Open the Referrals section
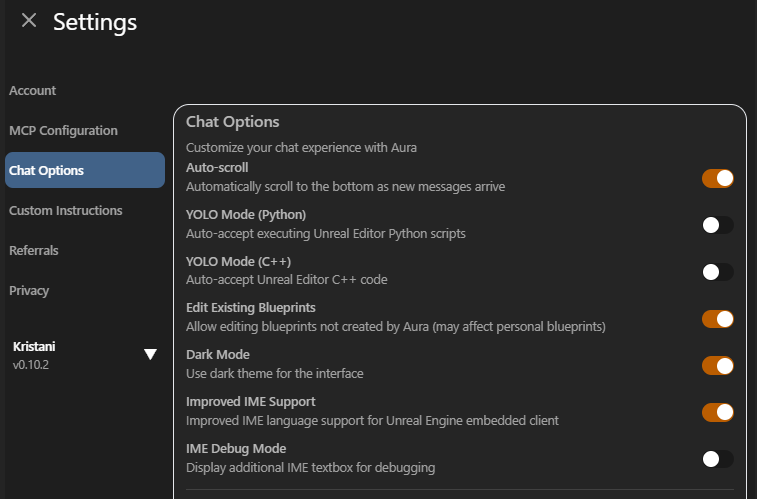The height and width of the screenshot is (499, 757). click(34, 251)
